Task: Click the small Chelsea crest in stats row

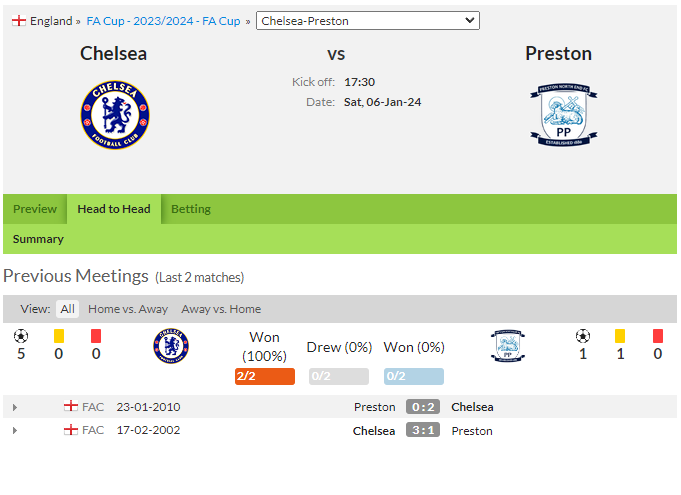Action: point(171,346)
